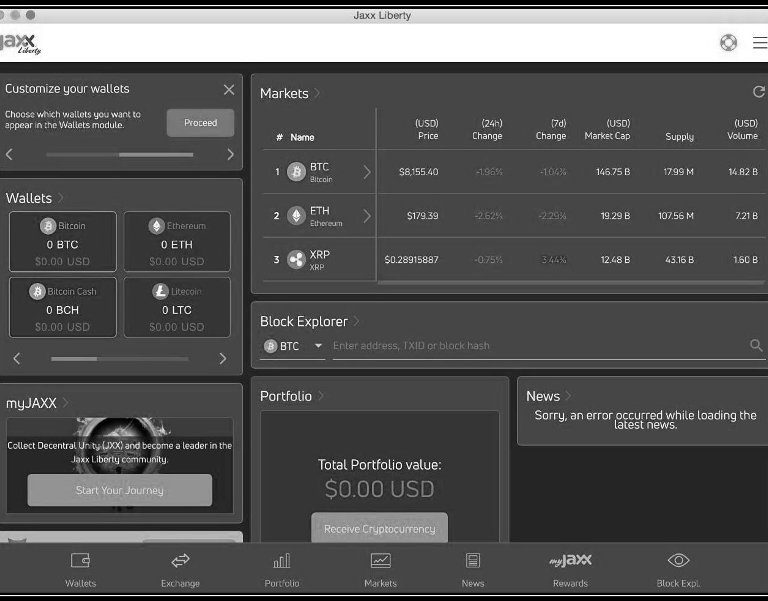Click the customize panel progress slider
The height and width of the screenshot is (601, 768).
tap(120, 155)
